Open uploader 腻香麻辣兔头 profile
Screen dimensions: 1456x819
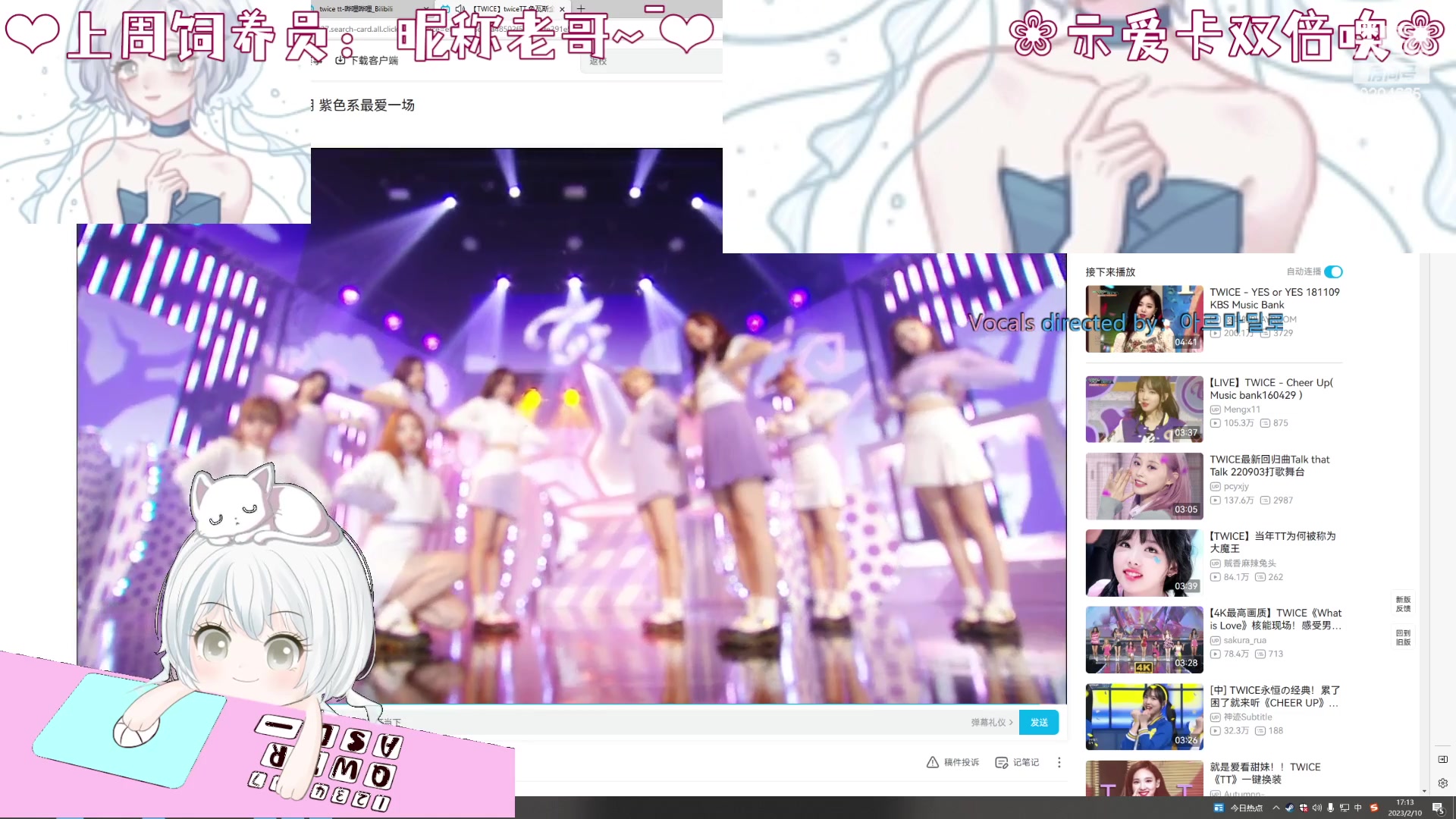[1250, 563]
